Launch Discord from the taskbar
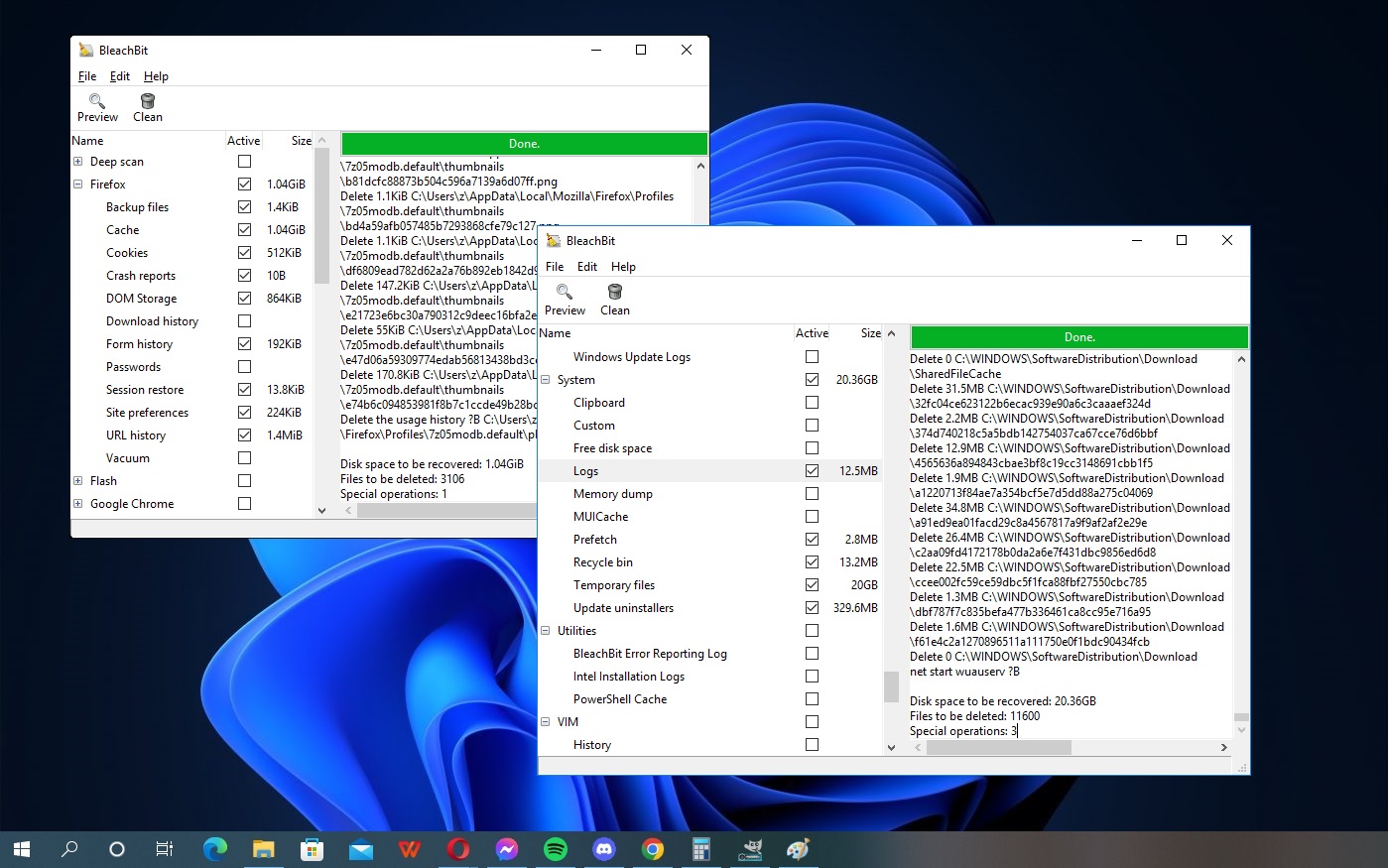The image size is (1388, 868). click(x=604, y=849)
